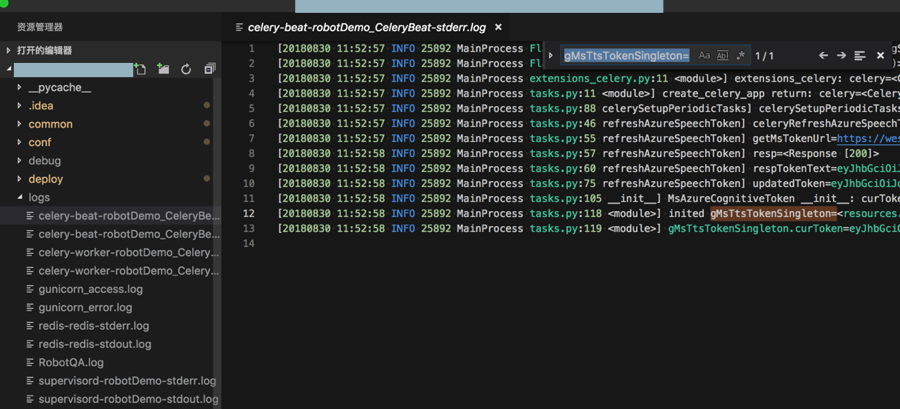Click the New Folder icon in explorer
The width and height of the screenshot is (900, 409).
pos(163,69)
